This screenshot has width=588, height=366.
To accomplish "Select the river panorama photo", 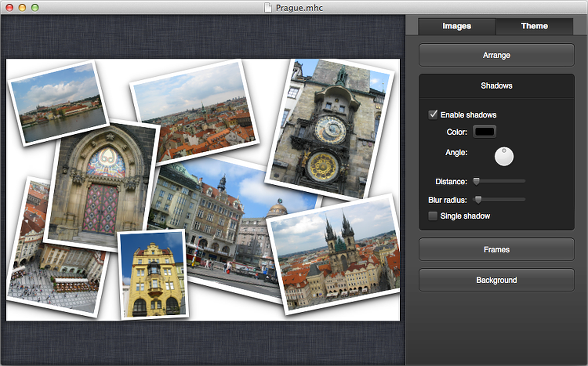I will pos(58,102).
